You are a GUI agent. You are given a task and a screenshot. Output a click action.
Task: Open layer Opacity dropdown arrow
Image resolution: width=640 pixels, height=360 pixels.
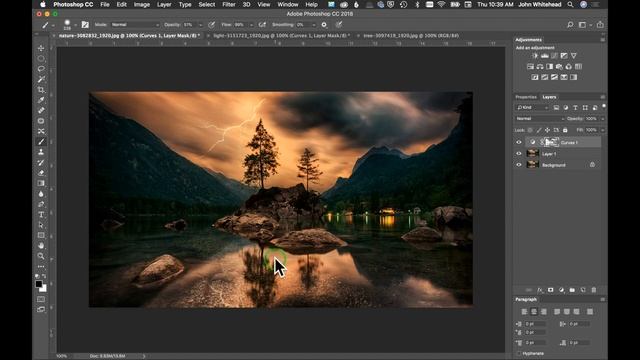[602, 119]
